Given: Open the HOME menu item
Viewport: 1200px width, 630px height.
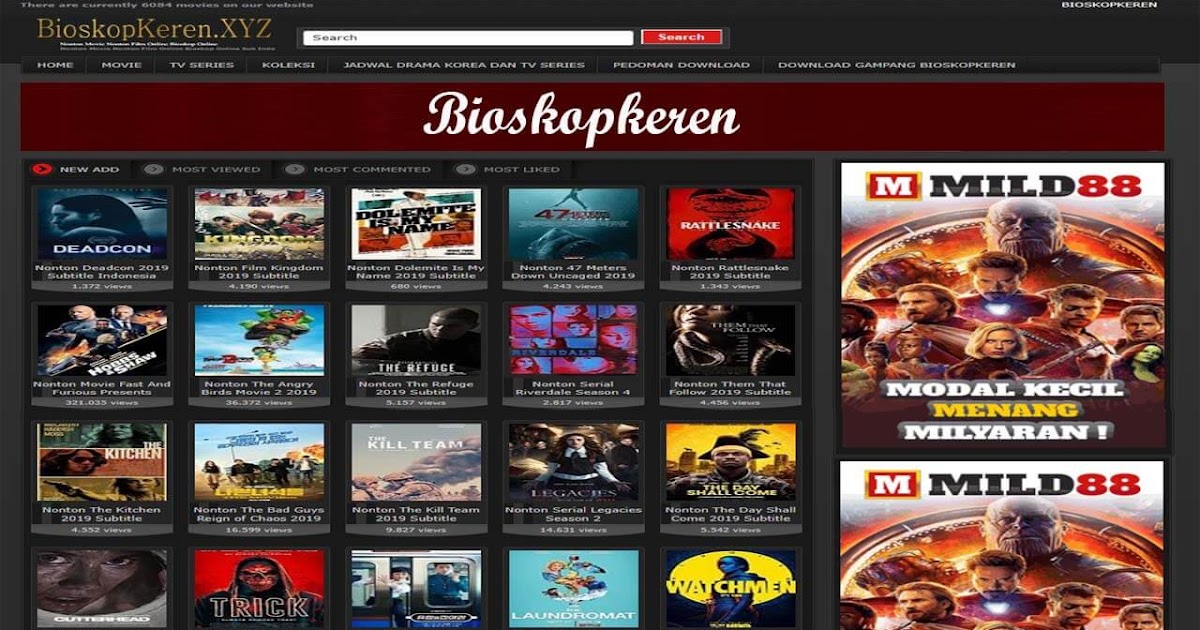Looking at the screenshot, I should tap(55, 65).
